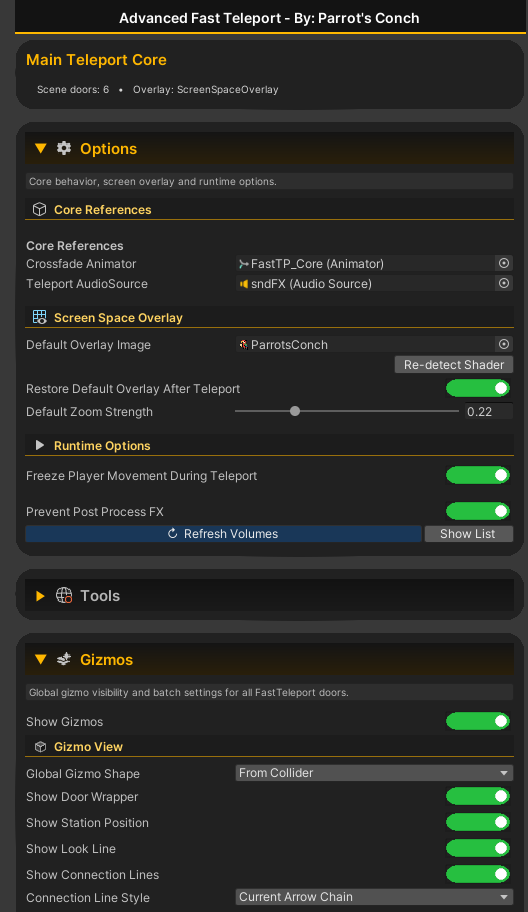528x912 pixels.
Task: Click the cube icon beside Core References
Action: [40, 209]
